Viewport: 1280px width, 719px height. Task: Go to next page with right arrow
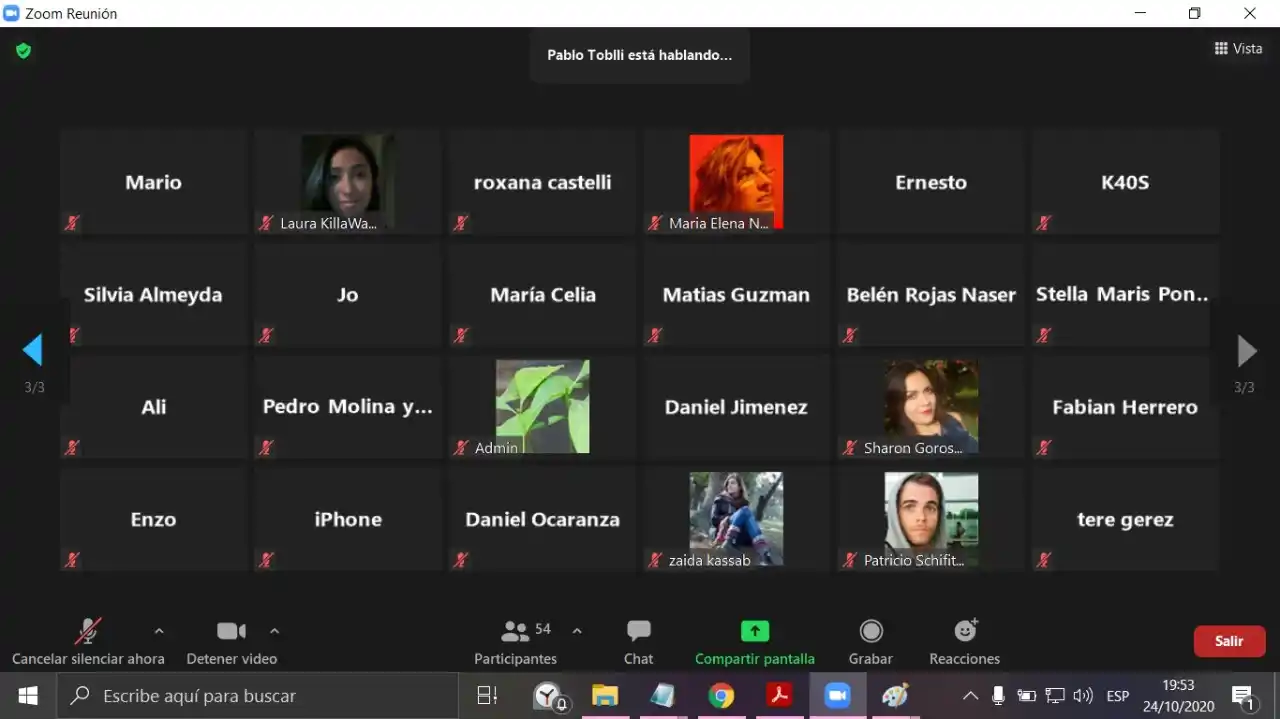pyautogui.click(x=1246, y=351)
